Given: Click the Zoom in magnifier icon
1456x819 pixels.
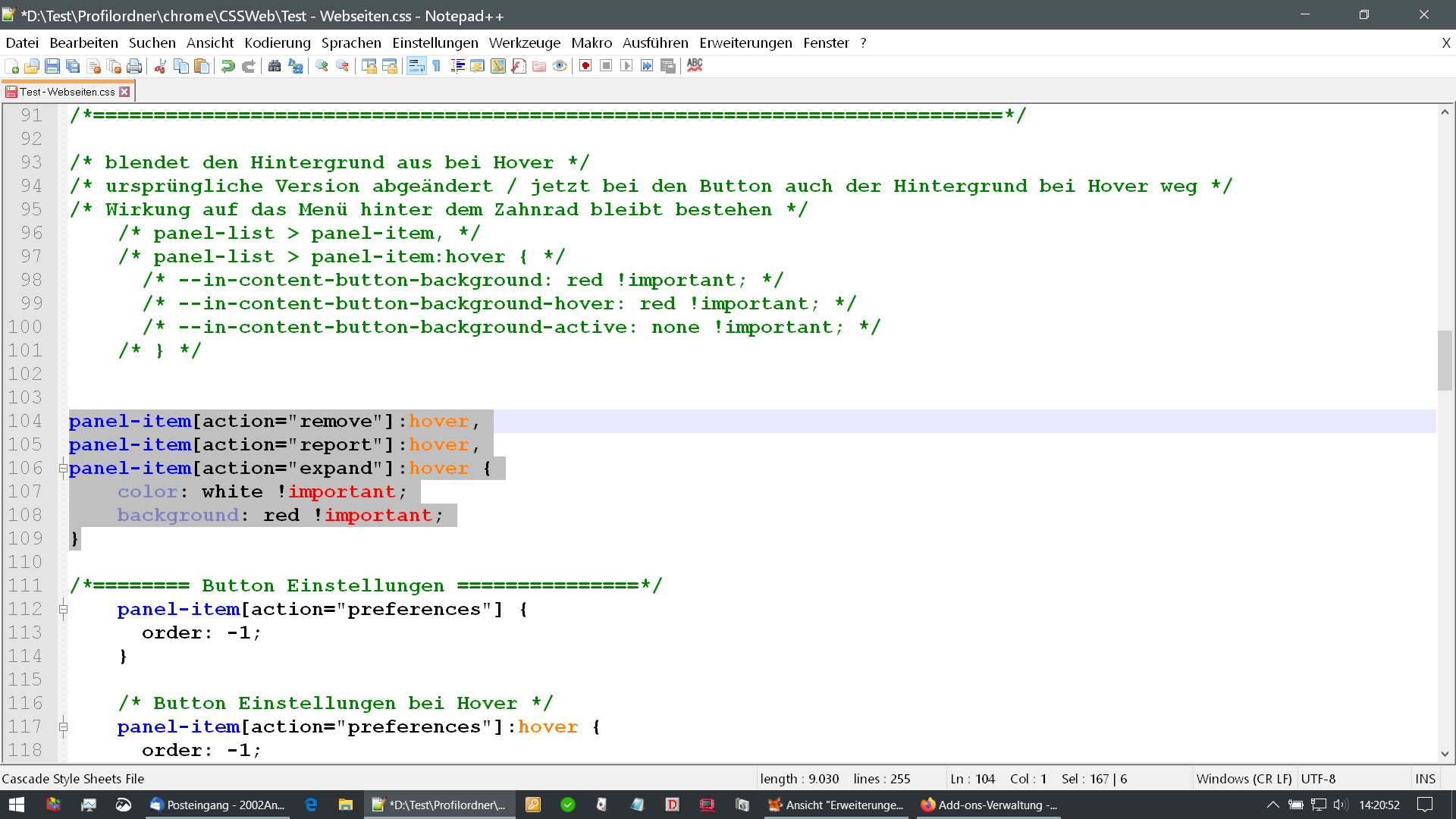Looking at the screenshot, I should (322, 66).
